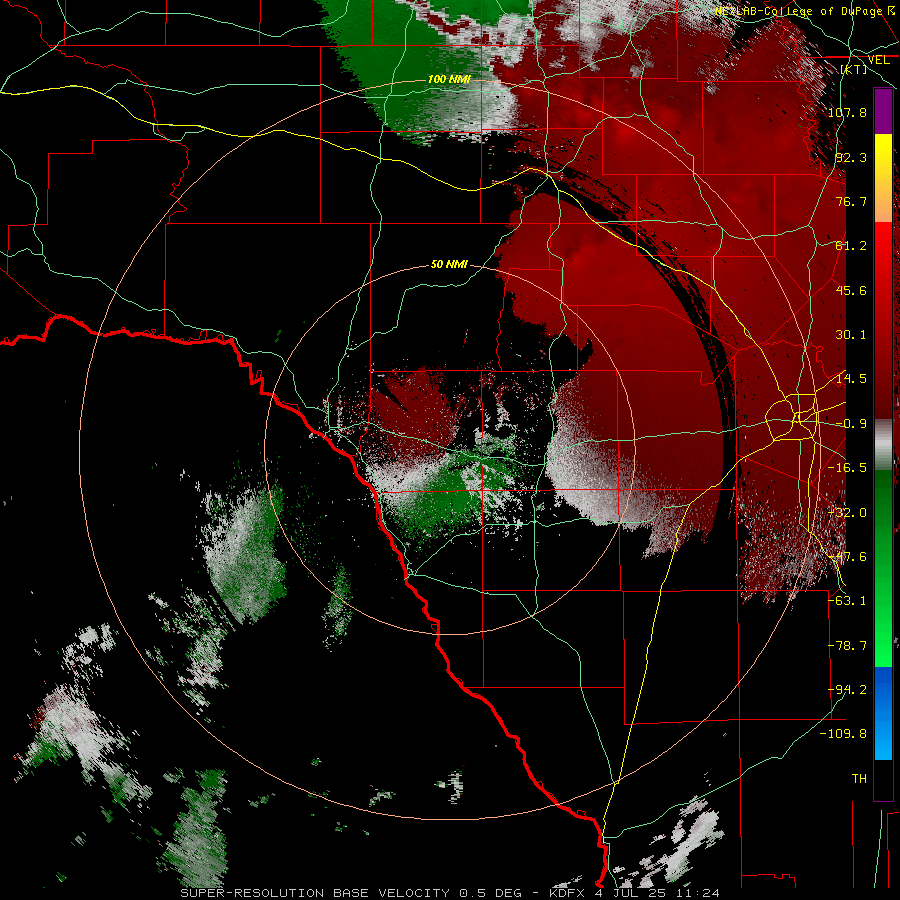The height and width of the screenshot is (900, 900).
Task: Select the -0.9 velocity scale value
Action: pyautogui.click(x=851, y=424)
